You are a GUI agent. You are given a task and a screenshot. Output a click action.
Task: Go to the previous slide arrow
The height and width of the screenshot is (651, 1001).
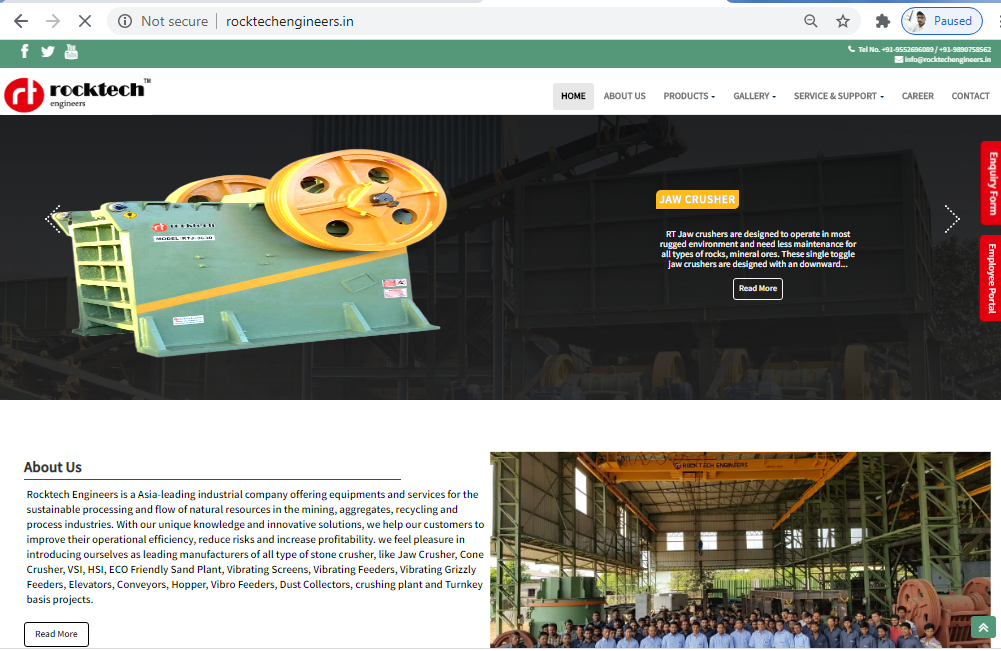tap(54, 219)
